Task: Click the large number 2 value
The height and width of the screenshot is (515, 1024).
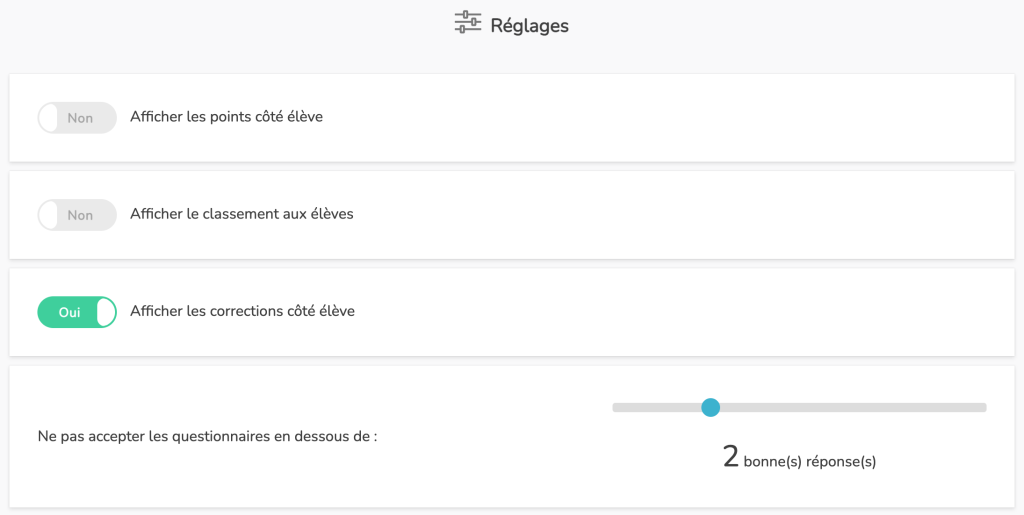Action: (731, 457)
